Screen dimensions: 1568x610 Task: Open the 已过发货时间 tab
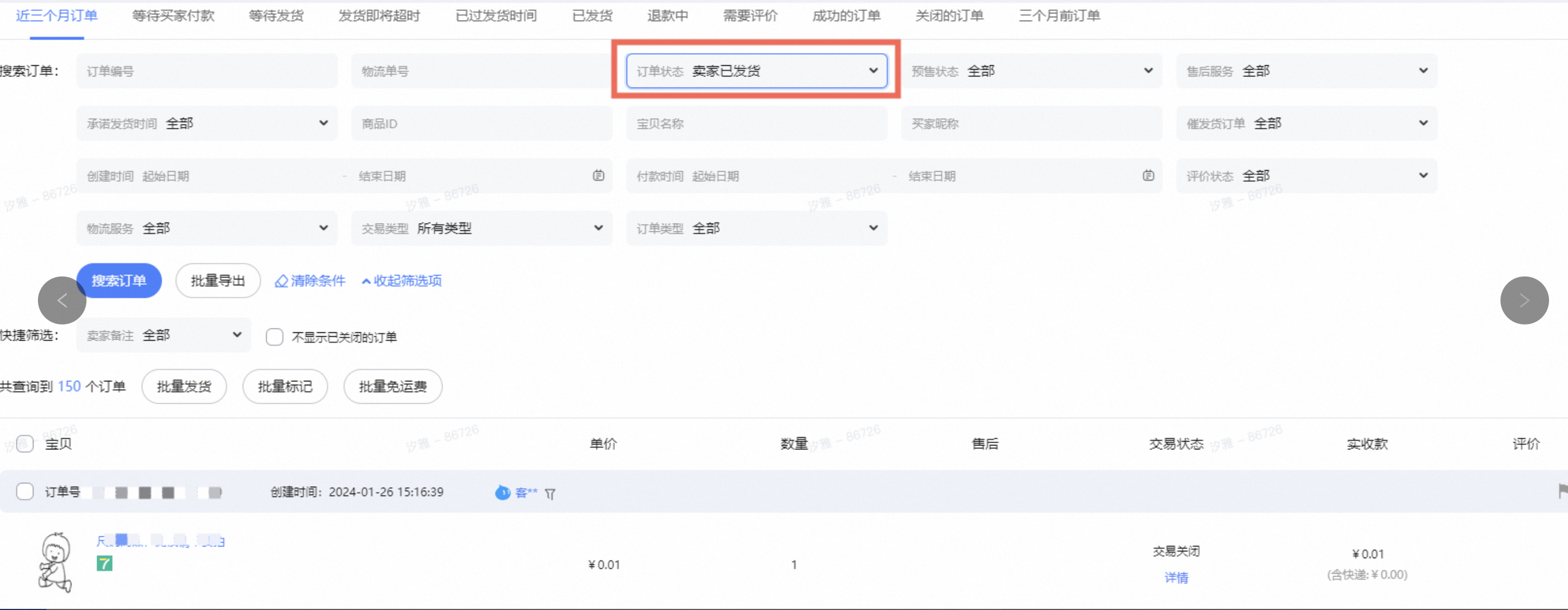[496, 16]
